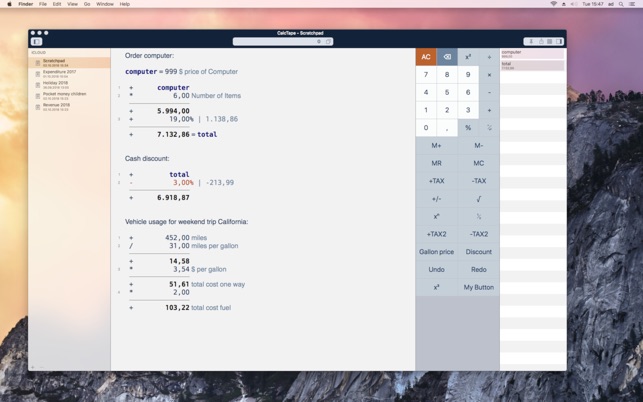Select the computer variable in list

532,54
